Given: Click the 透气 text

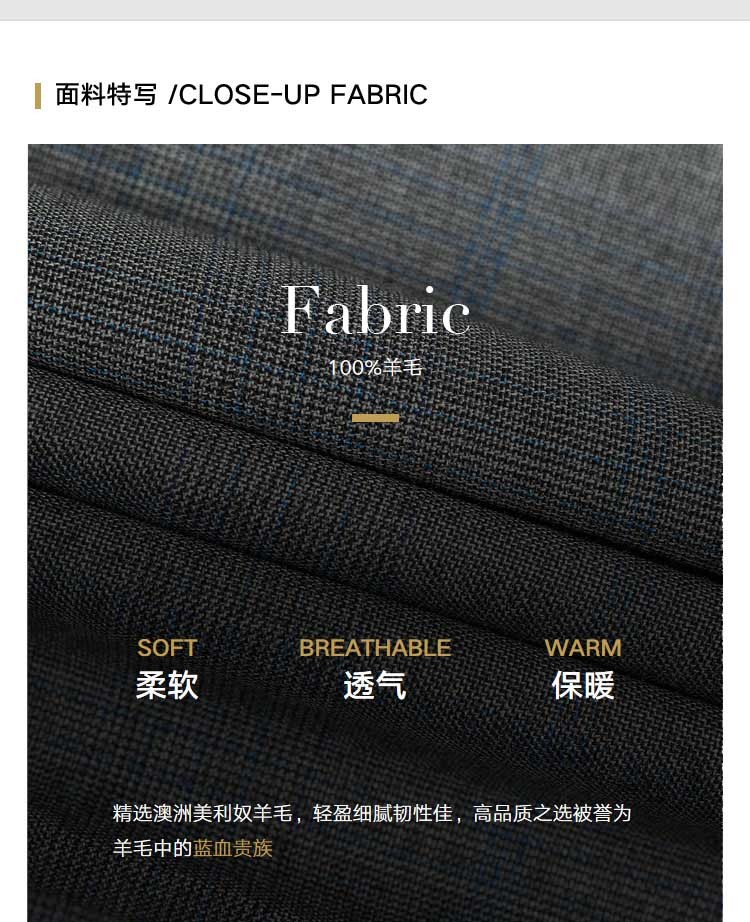Looking at the screenshot, I should [x=375, y=686].
